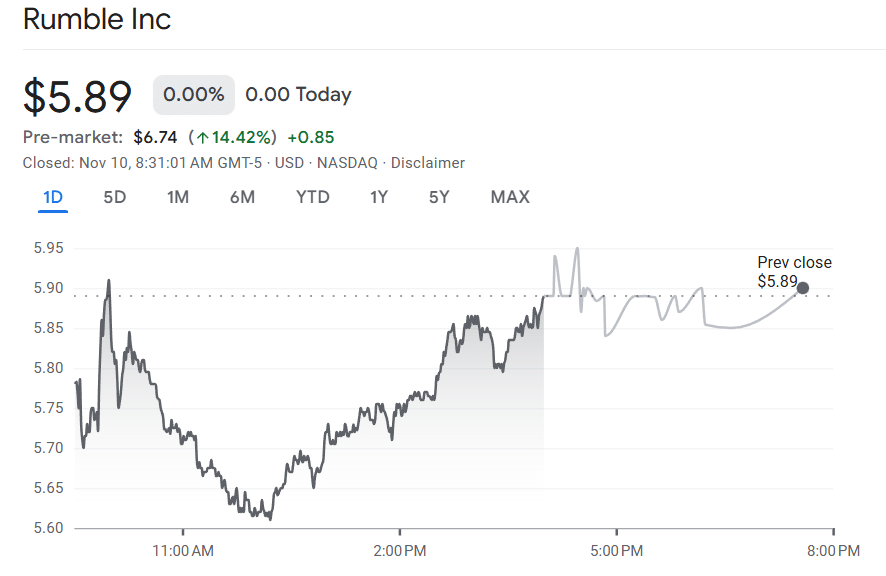The image size is (886, 576).
Task: Select the 5D time range
Action: tap(114, 197)
